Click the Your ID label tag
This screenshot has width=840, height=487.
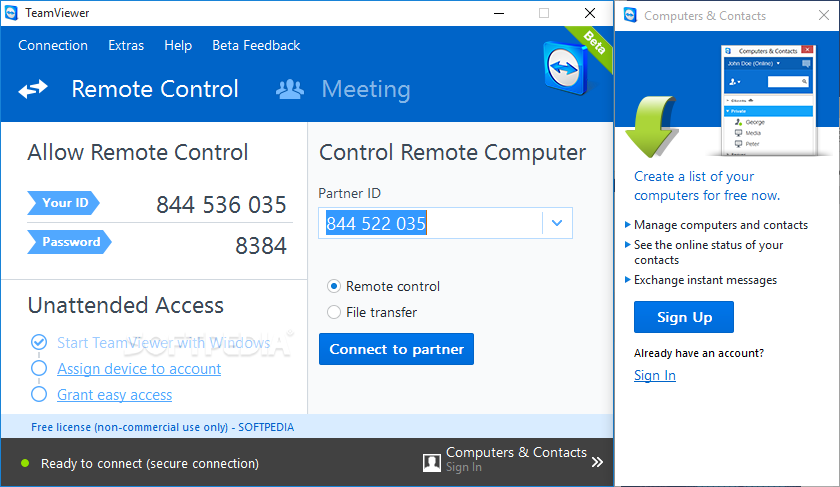click(64, 203)
